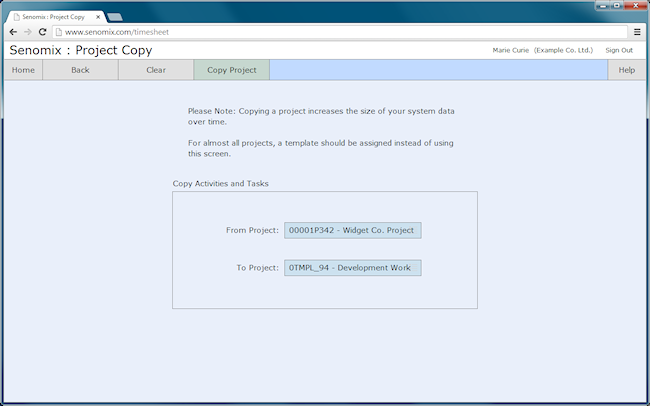
Task: Reload the page with refresh icon
Action: point(42,32)
